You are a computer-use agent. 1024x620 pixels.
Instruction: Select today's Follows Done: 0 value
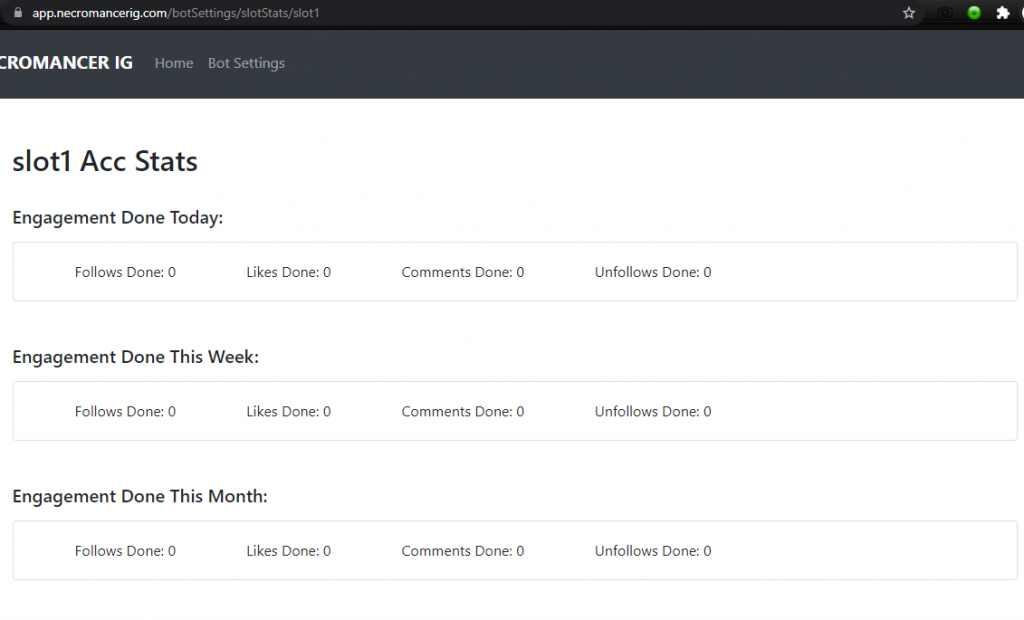tap(125, 272)
